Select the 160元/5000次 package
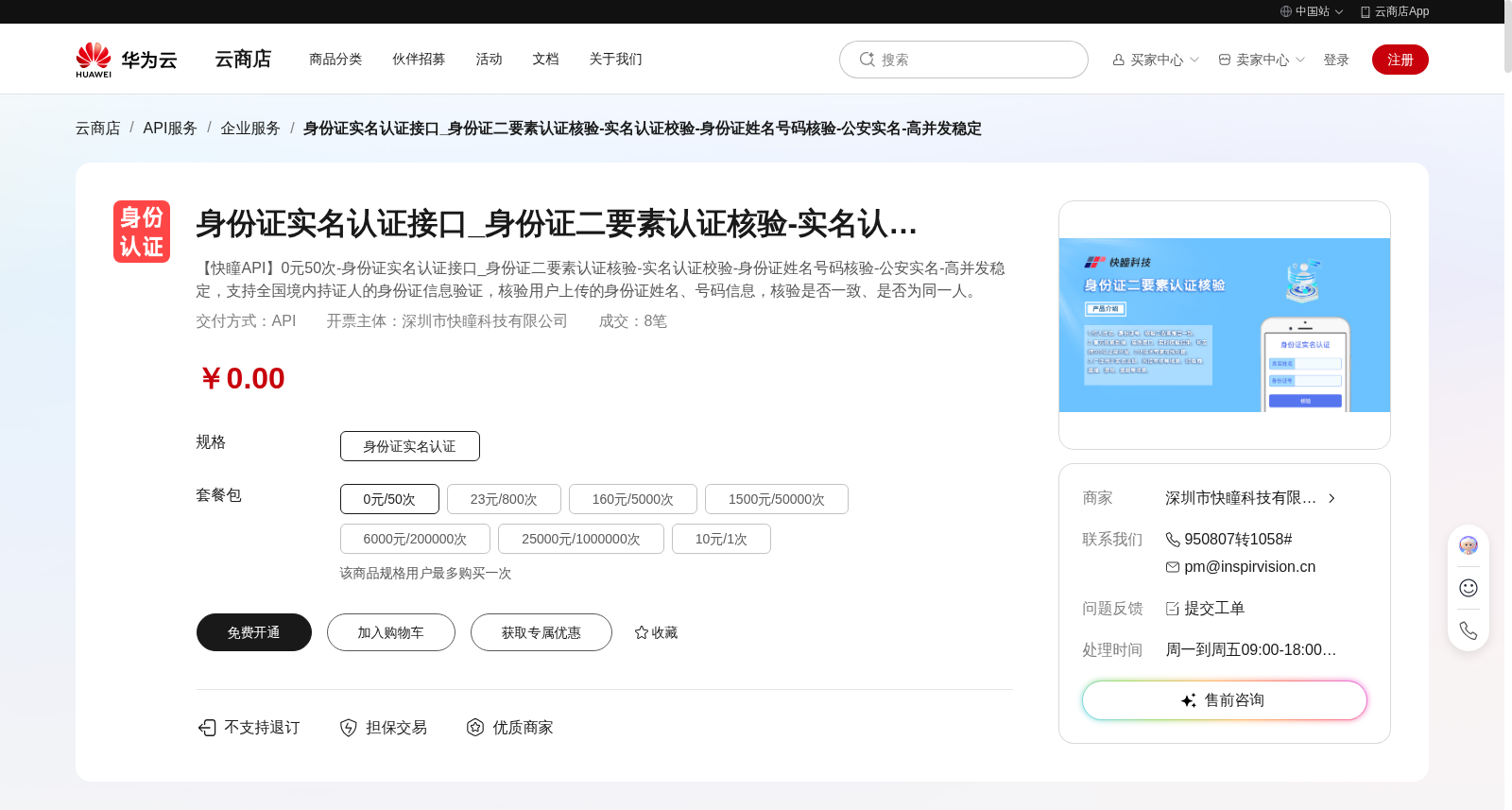Image resolution: width=1512 pixels, height=810 pixels. [x=633, y=499]
